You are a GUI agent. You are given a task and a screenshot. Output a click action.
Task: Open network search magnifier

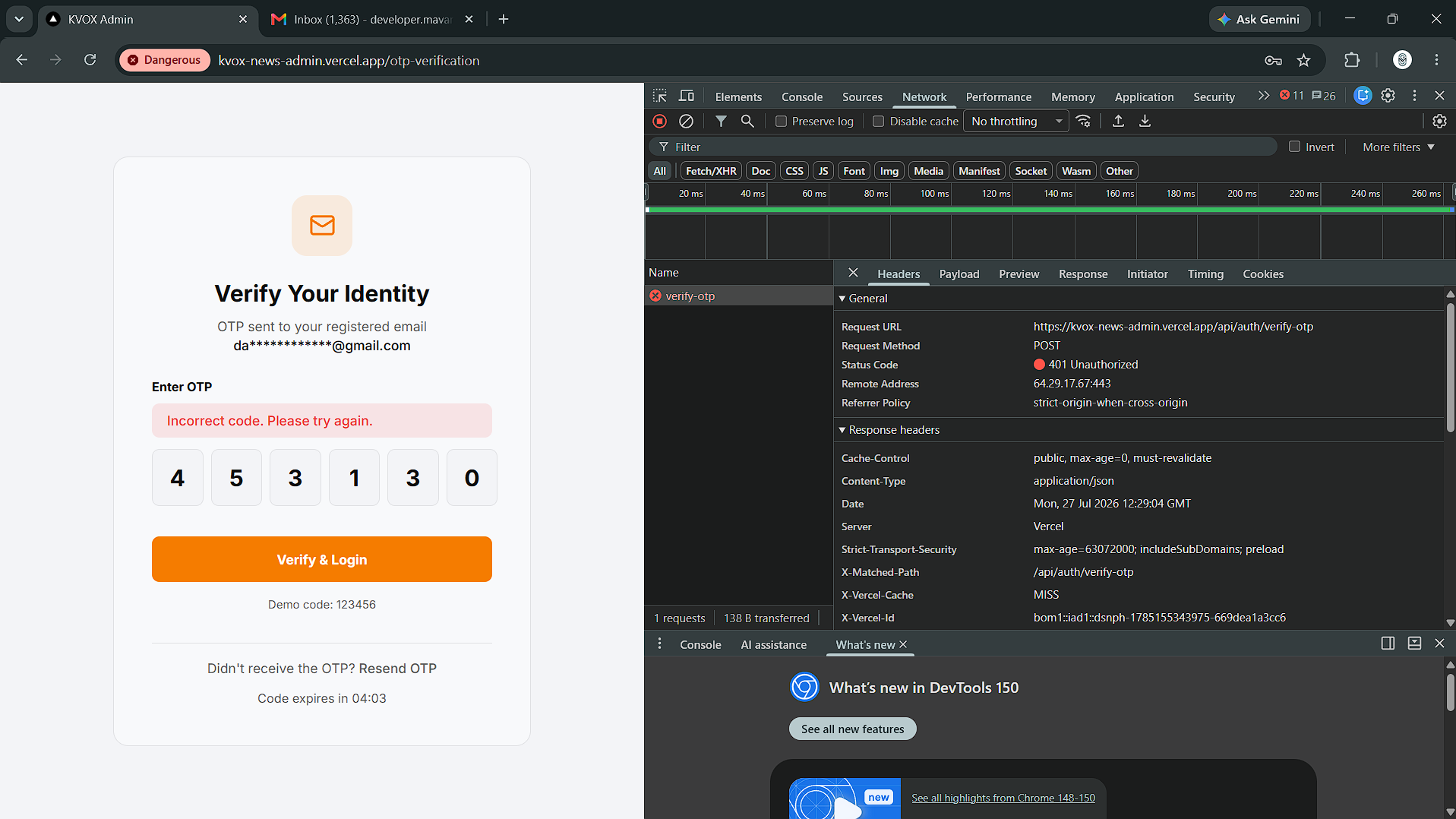point(747,121)
